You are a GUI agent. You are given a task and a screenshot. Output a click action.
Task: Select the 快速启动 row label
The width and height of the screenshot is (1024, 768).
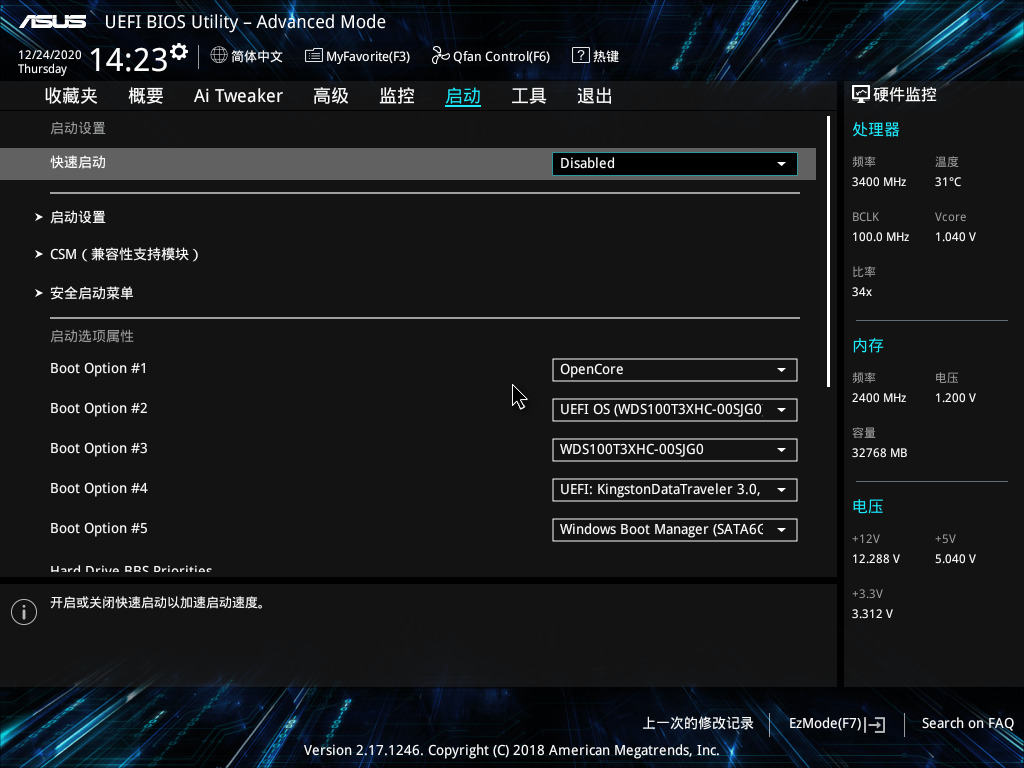[78, 162]
